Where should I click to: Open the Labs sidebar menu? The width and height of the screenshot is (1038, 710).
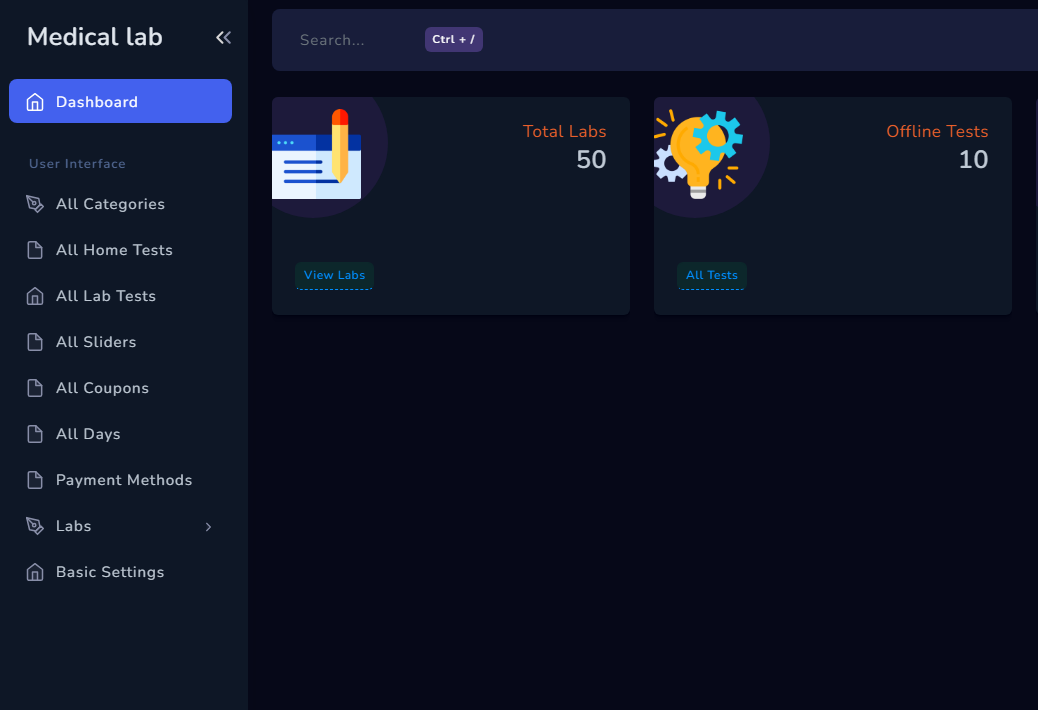[x=74, y=526]
